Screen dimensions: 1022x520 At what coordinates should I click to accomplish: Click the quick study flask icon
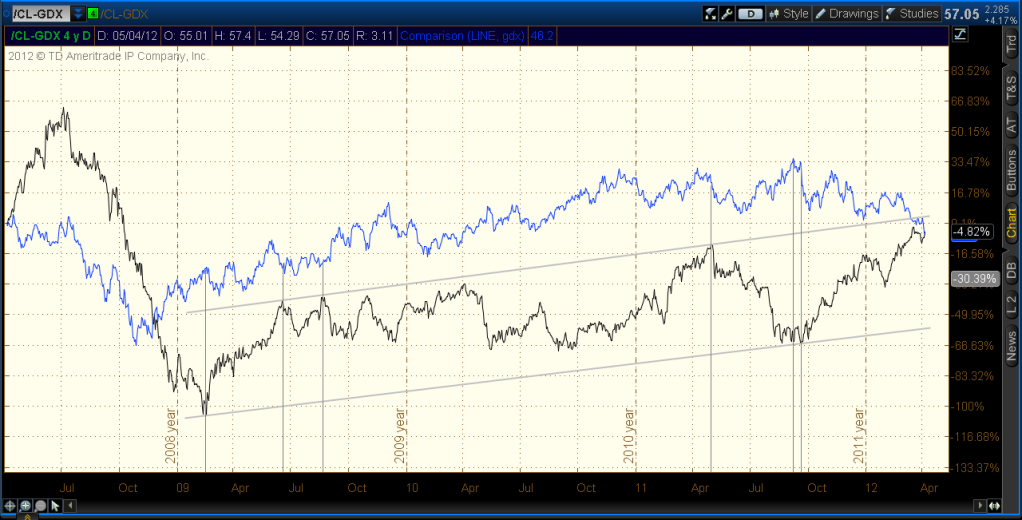point(710,14)
